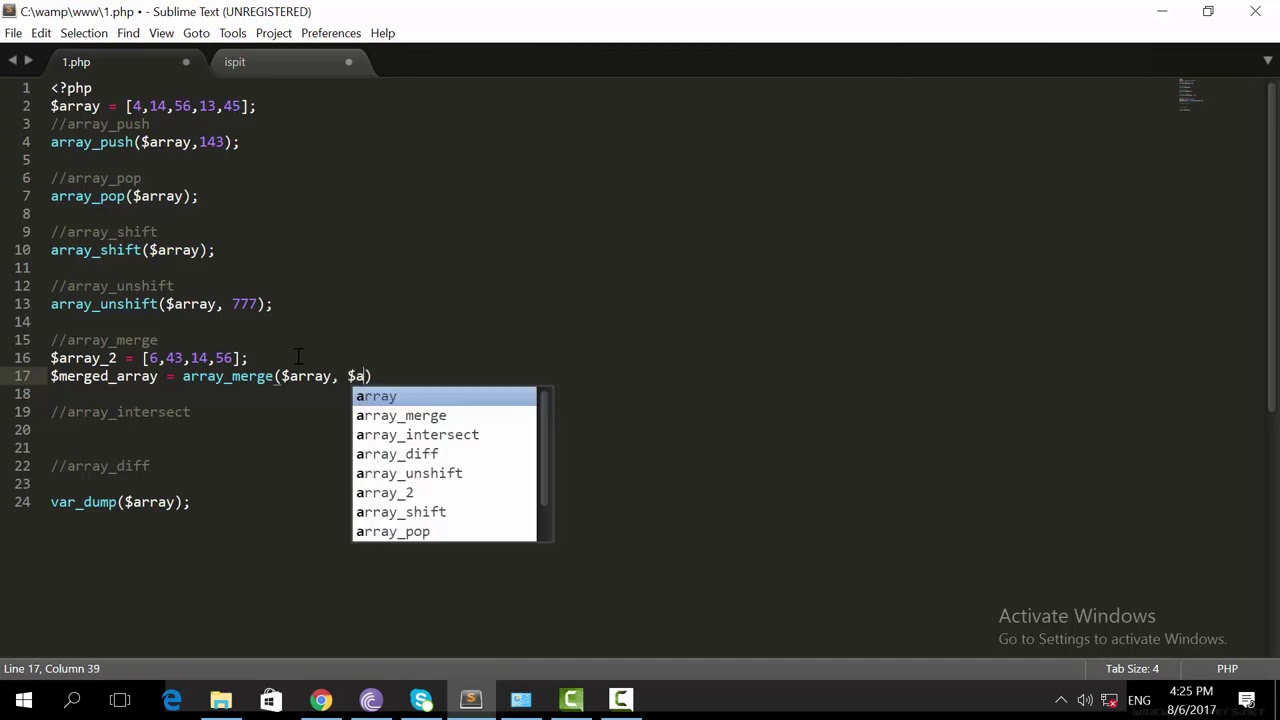Open the purple swirl taskbar application
This screenshot has width=1280, height=720.
(371, 700)
